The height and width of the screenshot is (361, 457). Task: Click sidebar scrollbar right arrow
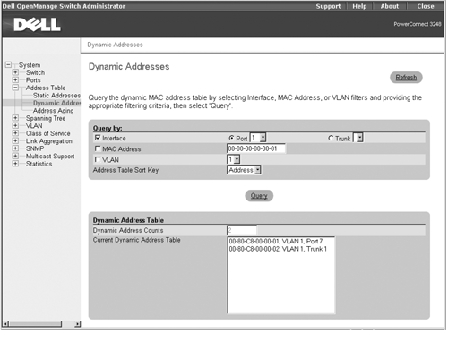pos(78,324)
